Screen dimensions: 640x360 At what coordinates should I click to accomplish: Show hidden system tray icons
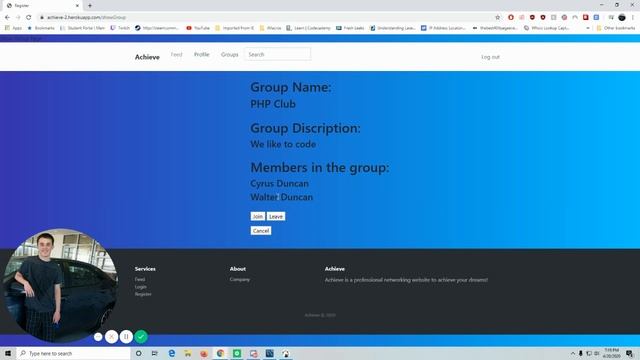tap(573, 353)
